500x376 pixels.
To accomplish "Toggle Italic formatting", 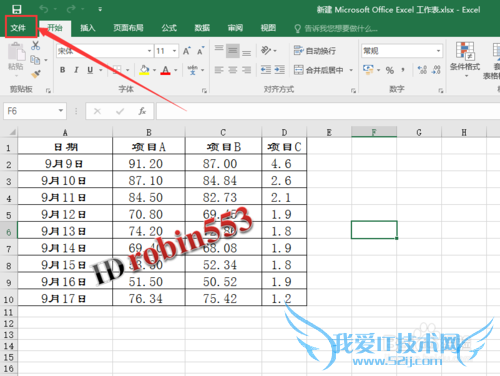I will 76,70.
